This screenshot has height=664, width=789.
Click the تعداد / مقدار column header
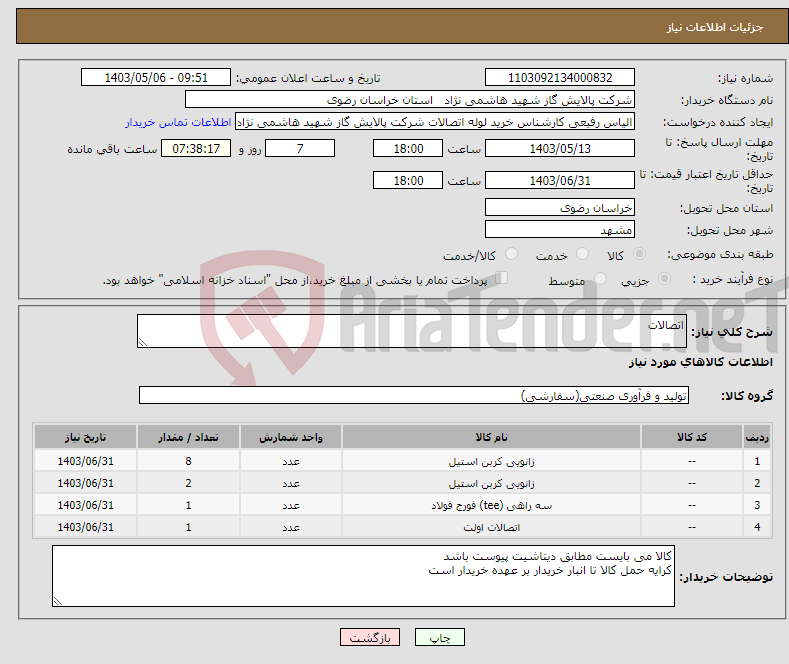(x=188, y=437)
